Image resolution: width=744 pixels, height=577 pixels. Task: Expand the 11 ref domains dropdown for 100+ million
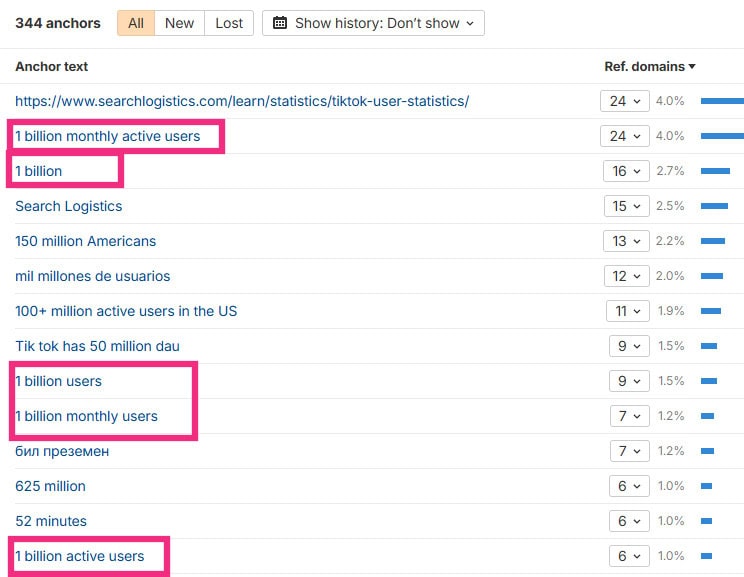pos(627,311)
